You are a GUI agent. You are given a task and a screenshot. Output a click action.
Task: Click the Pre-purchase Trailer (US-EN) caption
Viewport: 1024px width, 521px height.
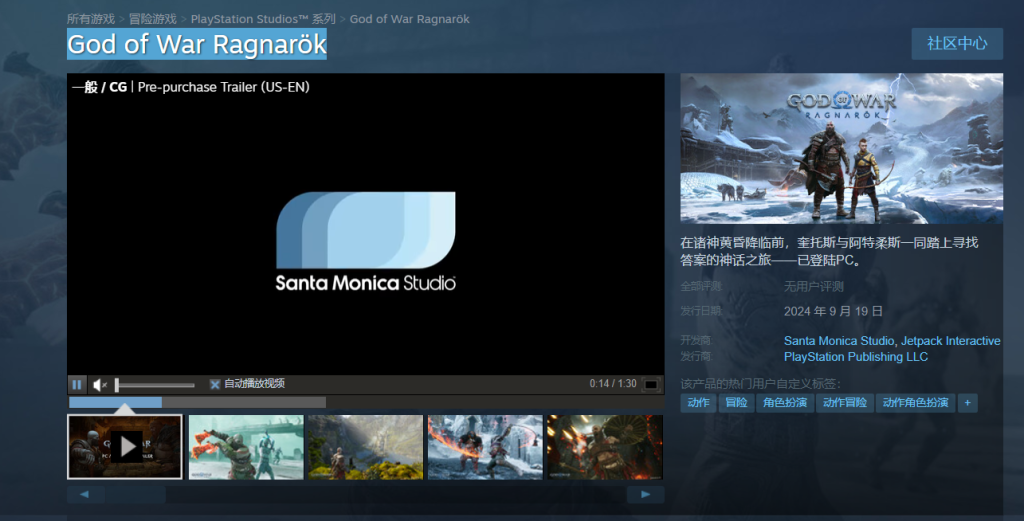tap(223, 87)
